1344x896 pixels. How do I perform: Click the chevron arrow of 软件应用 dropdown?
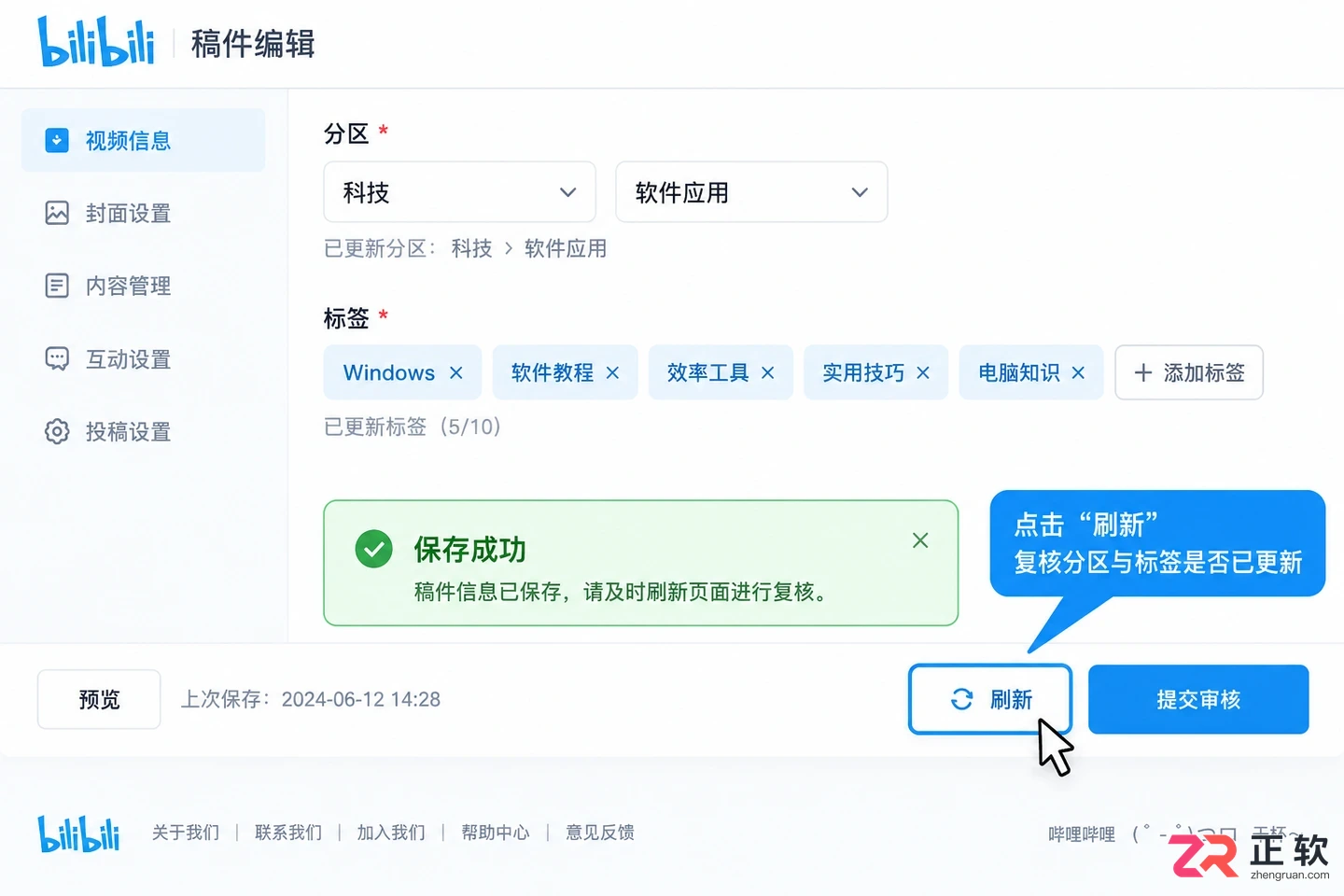[860, 192]
